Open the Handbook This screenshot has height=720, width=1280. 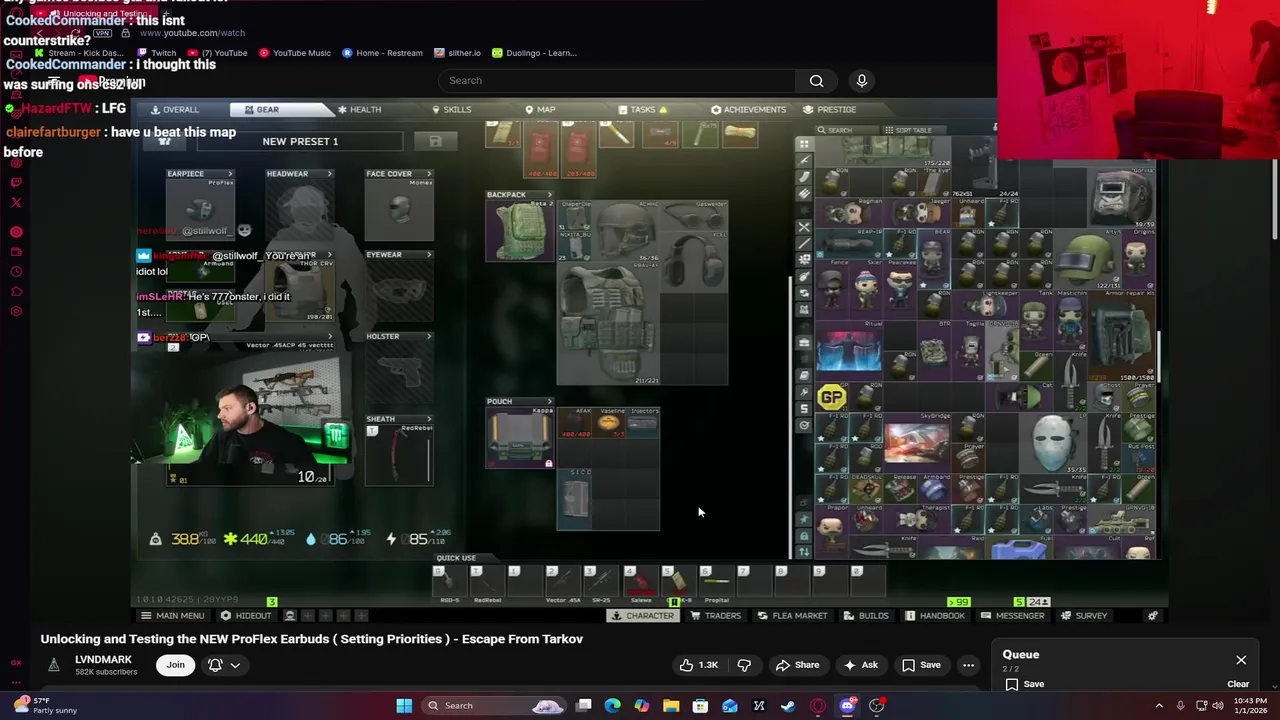pos(935,616)
